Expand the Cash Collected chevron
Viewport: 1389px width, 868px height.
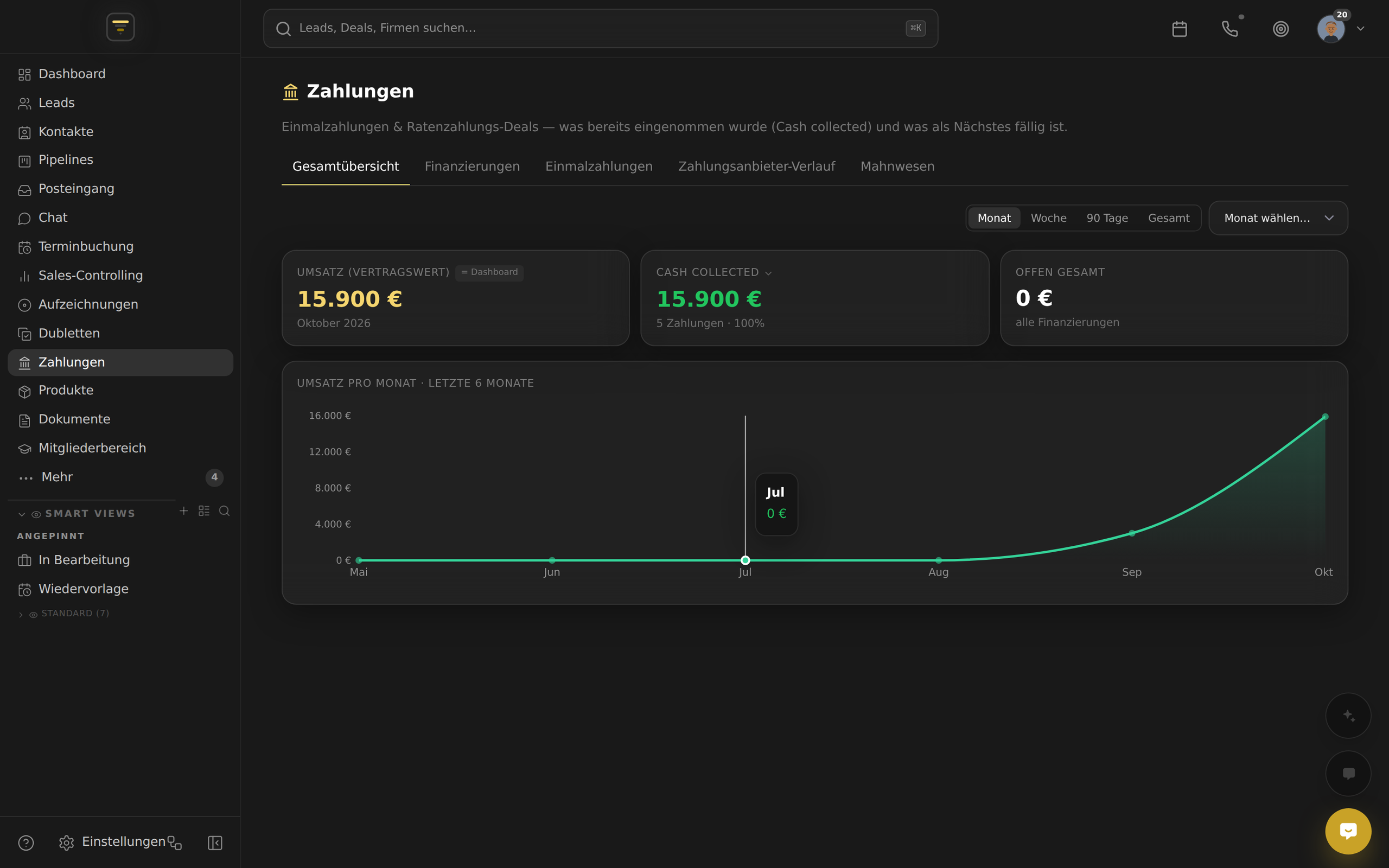pos(768,273)
